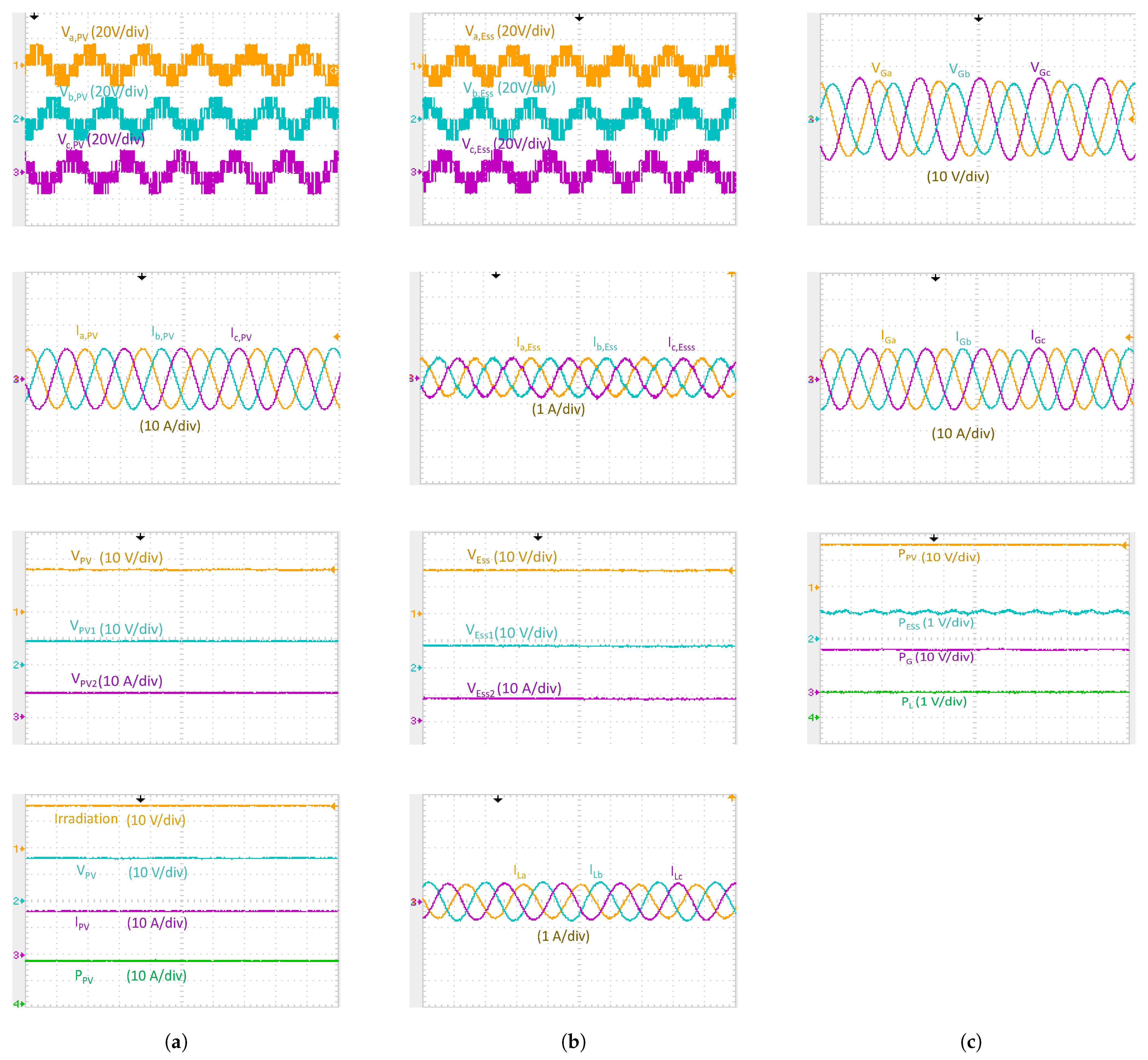The height and width of the screenshot is (1060, 1148).
Task: Click channel 1 marker in the VEss plot
Action: (x=416, y=614)
